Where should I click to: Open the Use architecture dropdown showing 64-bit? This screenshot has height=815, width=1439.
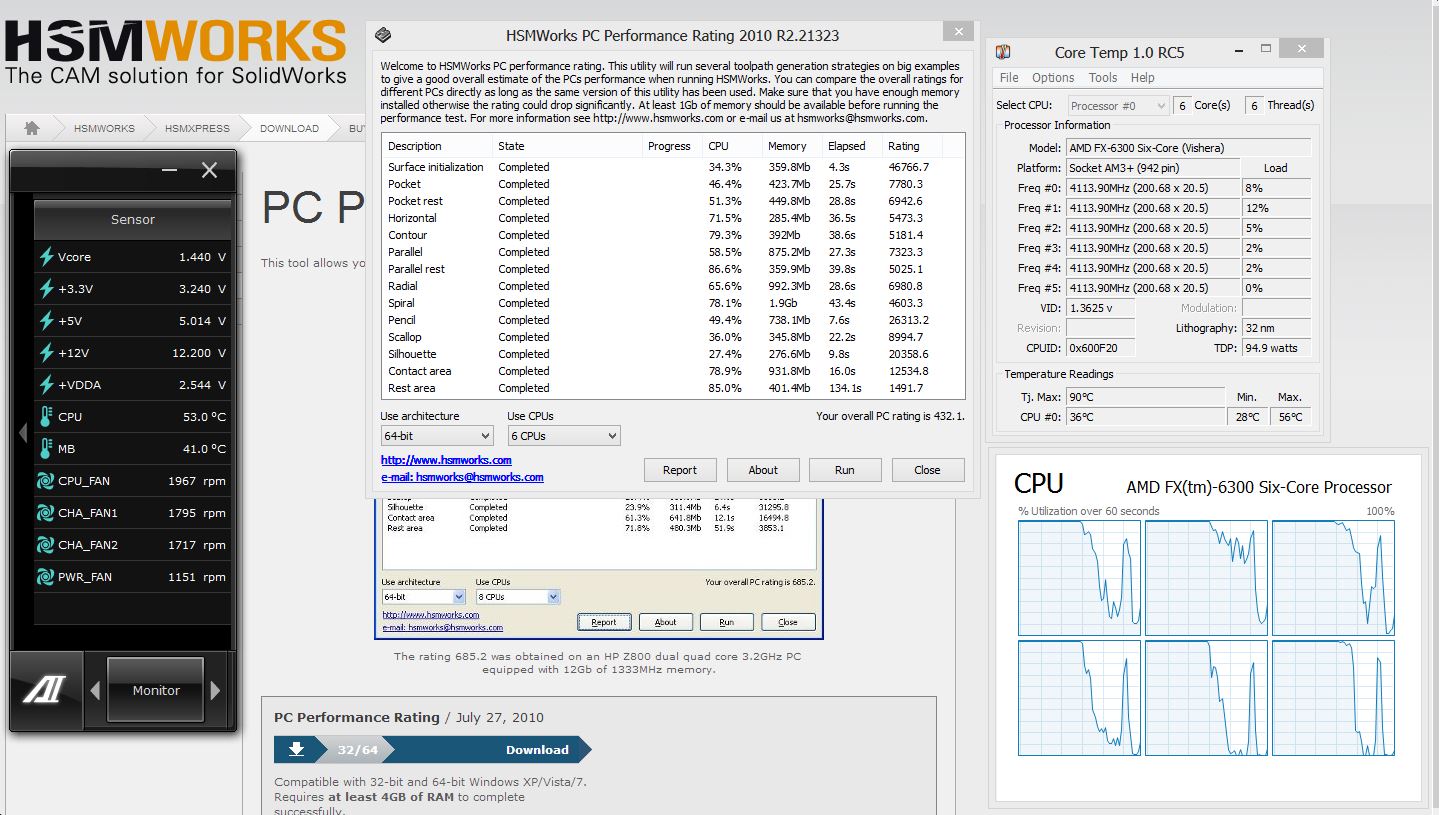point(437,436)
